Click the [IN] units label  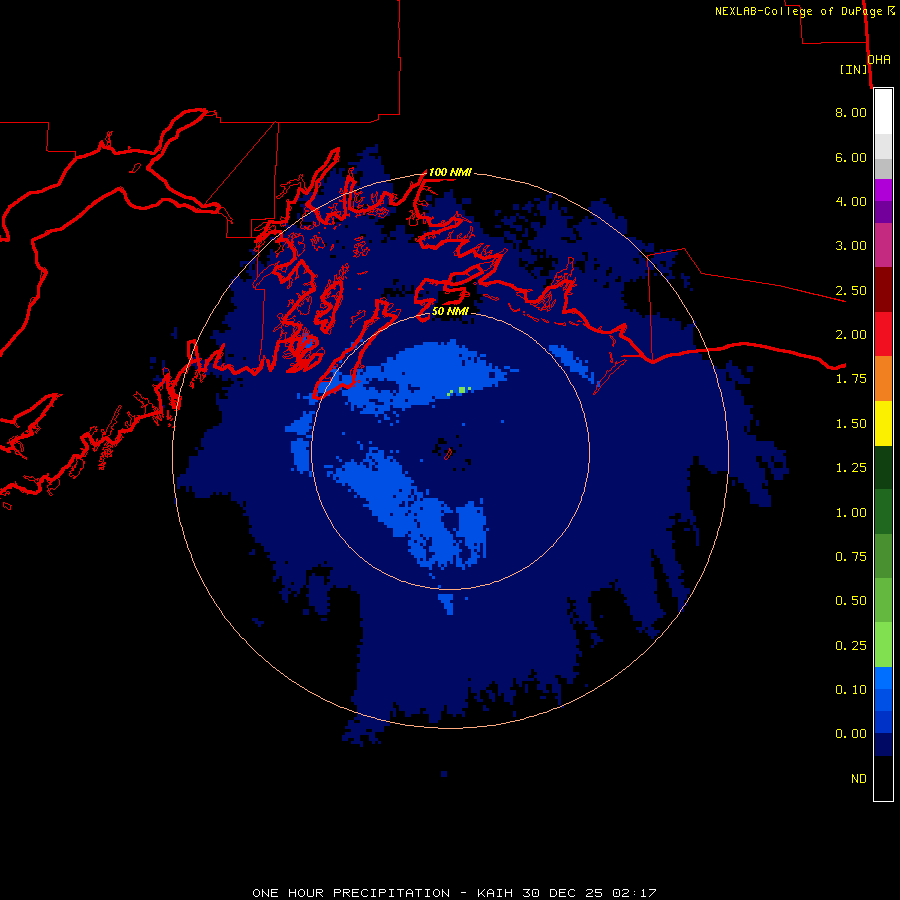tap(854, 69)
